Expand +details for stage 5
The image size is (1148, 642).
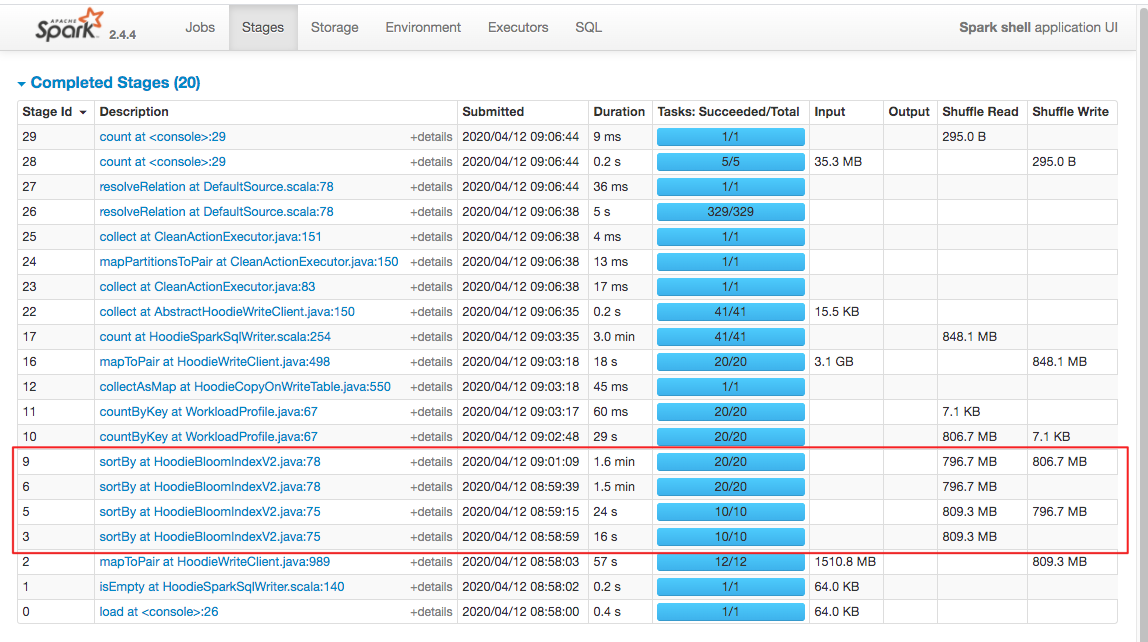[x=430, y=512]
